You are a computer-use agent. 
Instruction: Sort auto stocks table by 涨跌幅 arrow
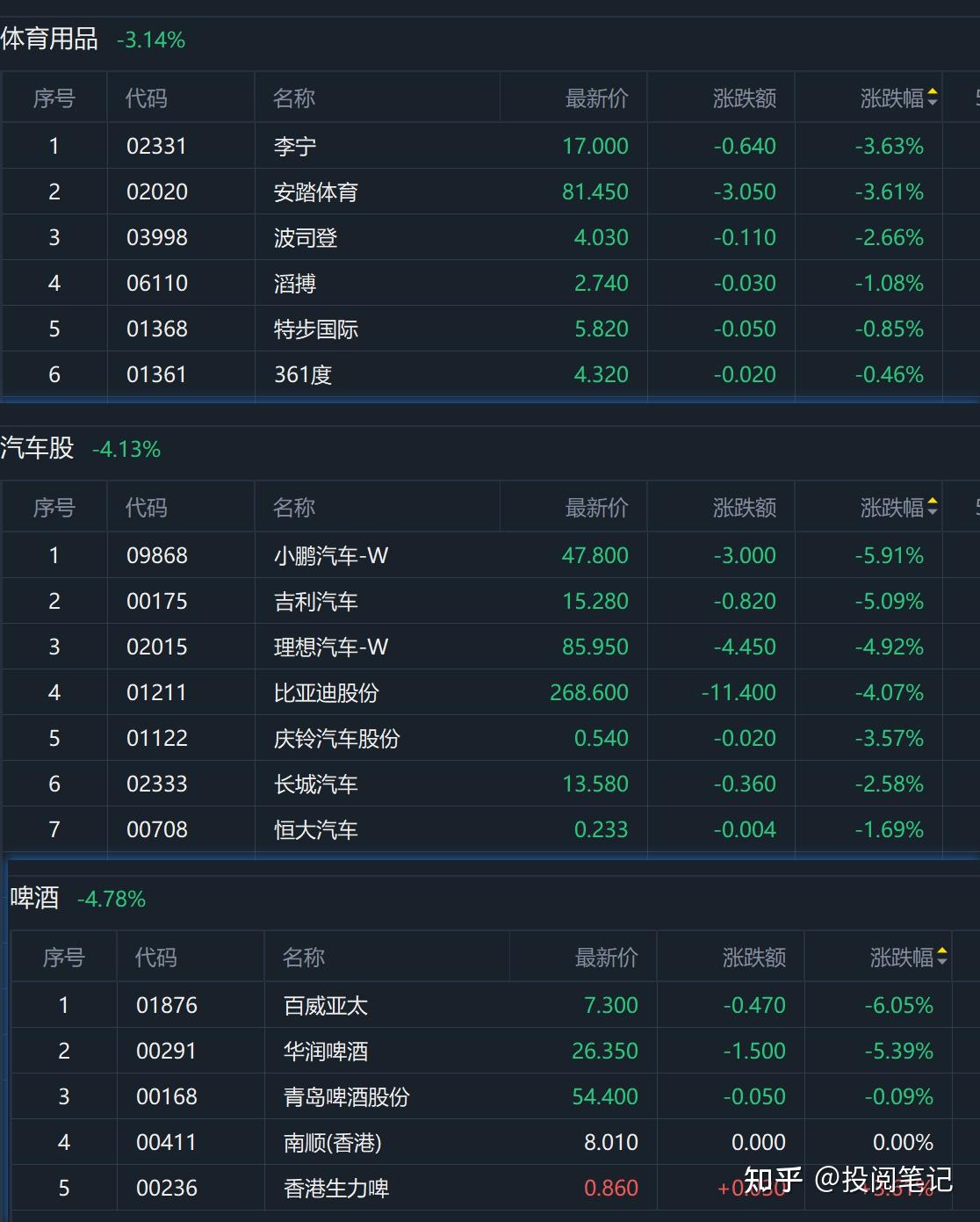pyautogui.click(x=932, y=508)
